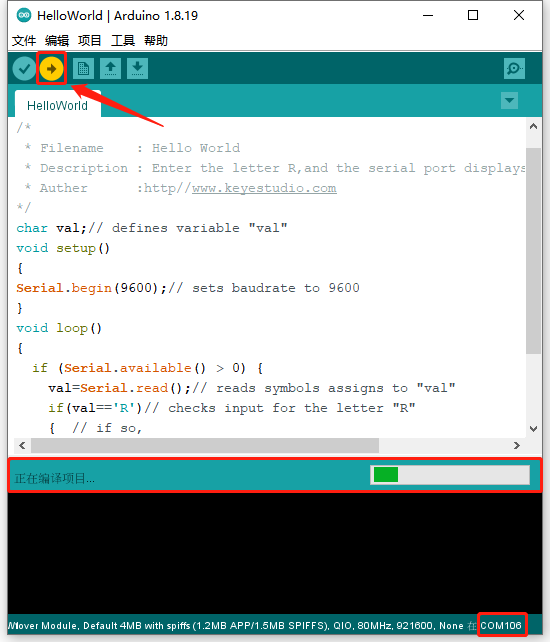Click the vertical scrollbar up arrow

pyautogui.click(x=533, y=127)
